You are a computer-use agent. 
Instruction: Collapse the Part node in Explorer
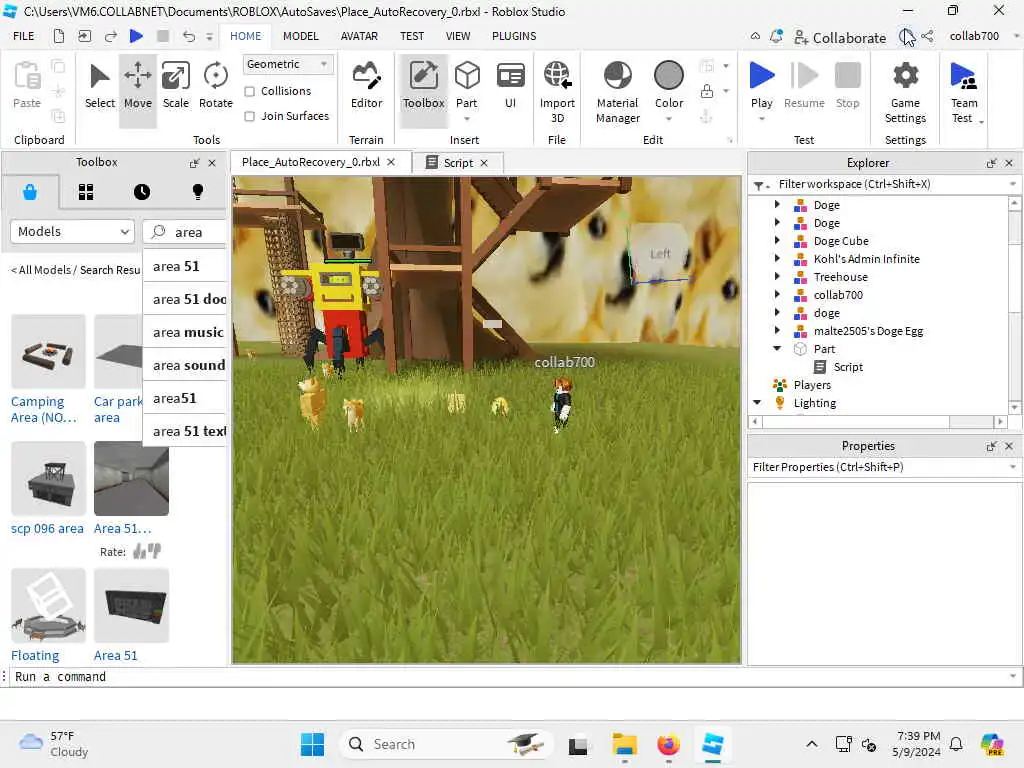click(777, 349)
